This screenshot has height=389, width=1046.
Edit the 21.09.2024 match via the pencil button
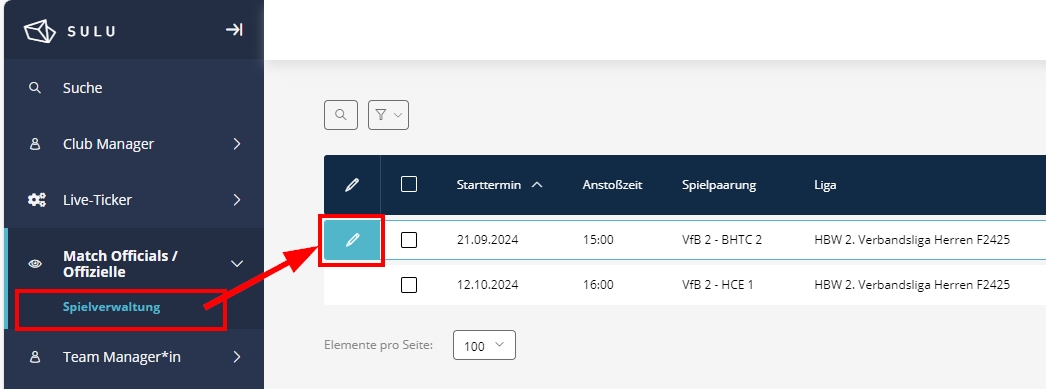pos(352,240)
